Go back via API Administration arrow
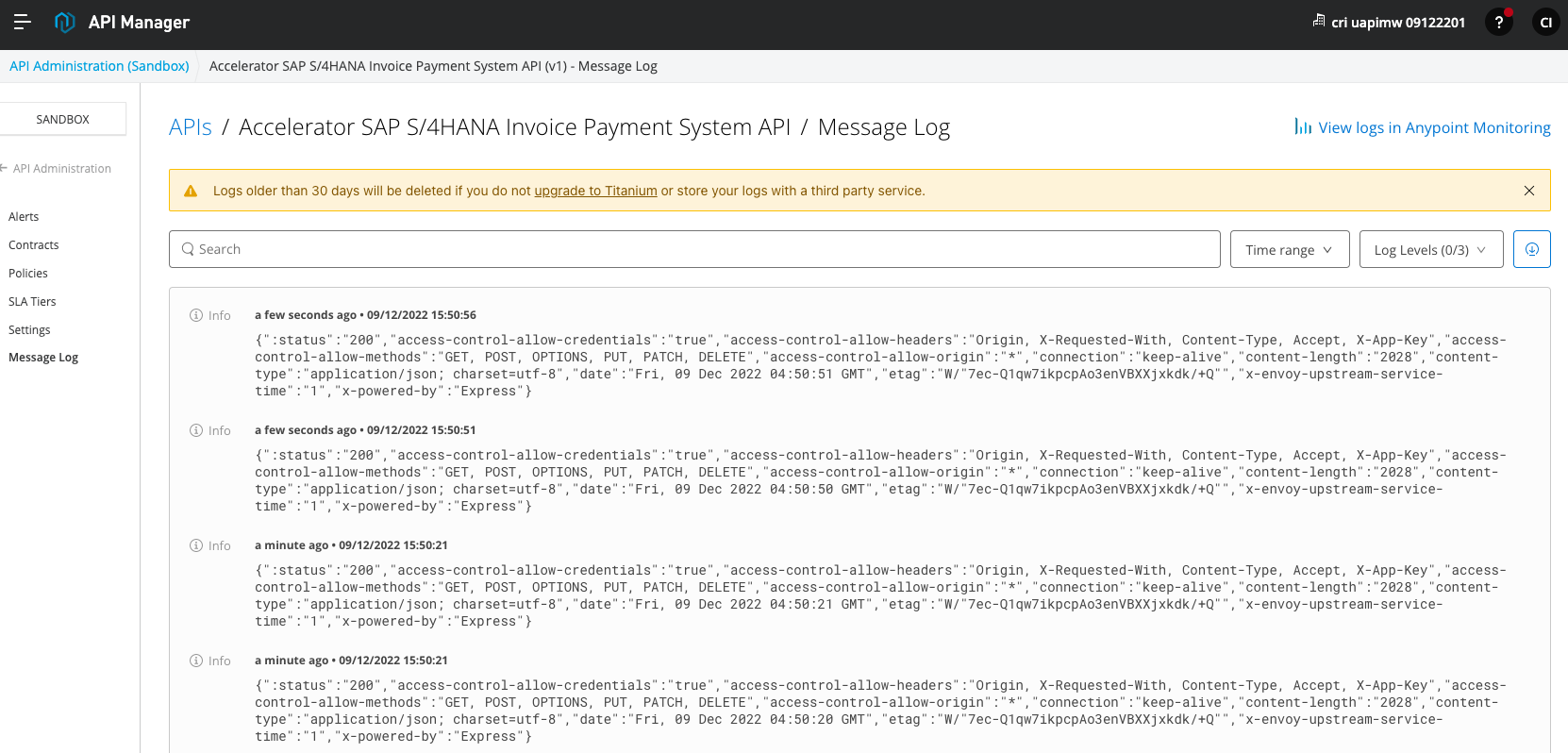1568x753 pixels. pyautogui.click(x=4, y=168)
